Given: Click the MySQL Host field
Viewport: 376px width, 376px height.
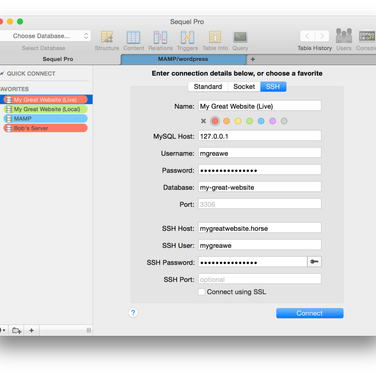Looking at the screenshot, I should click(260, 136).
